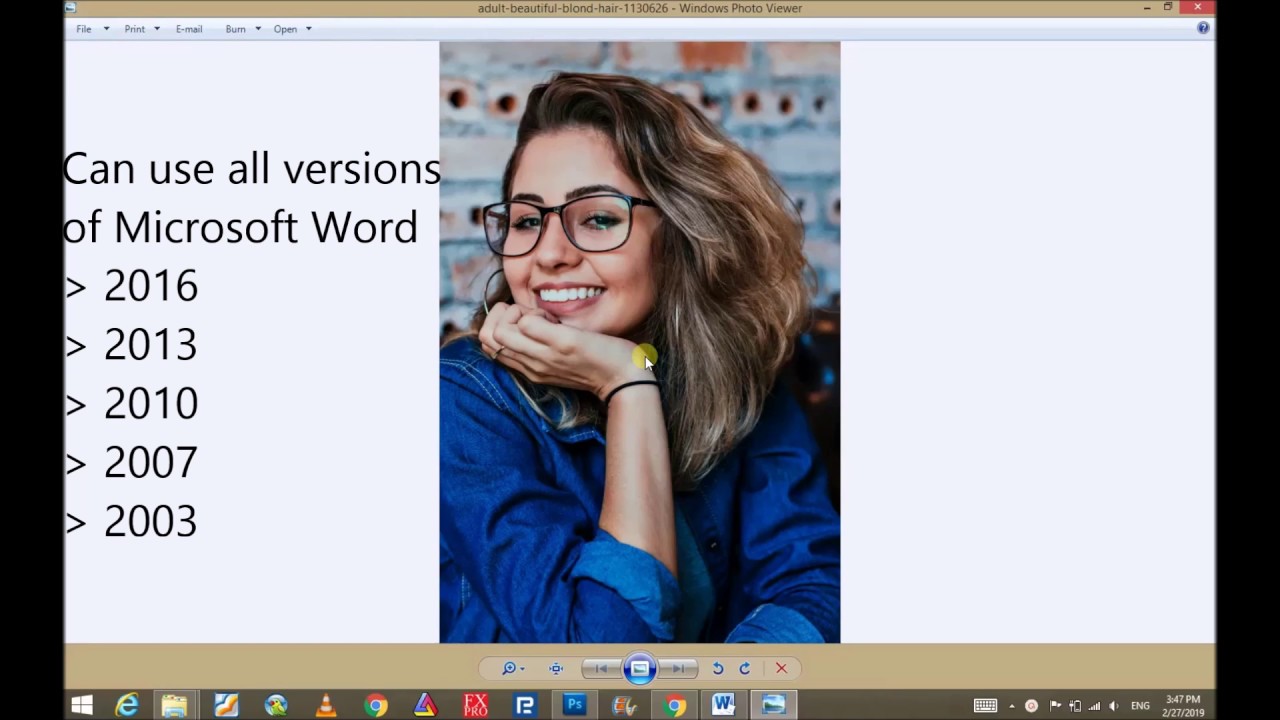The height and width of the screenshot is (720, 1280).
Task: Rotate the photo counterclockwise
Action: pyautogui.click(x=718, y=668)
